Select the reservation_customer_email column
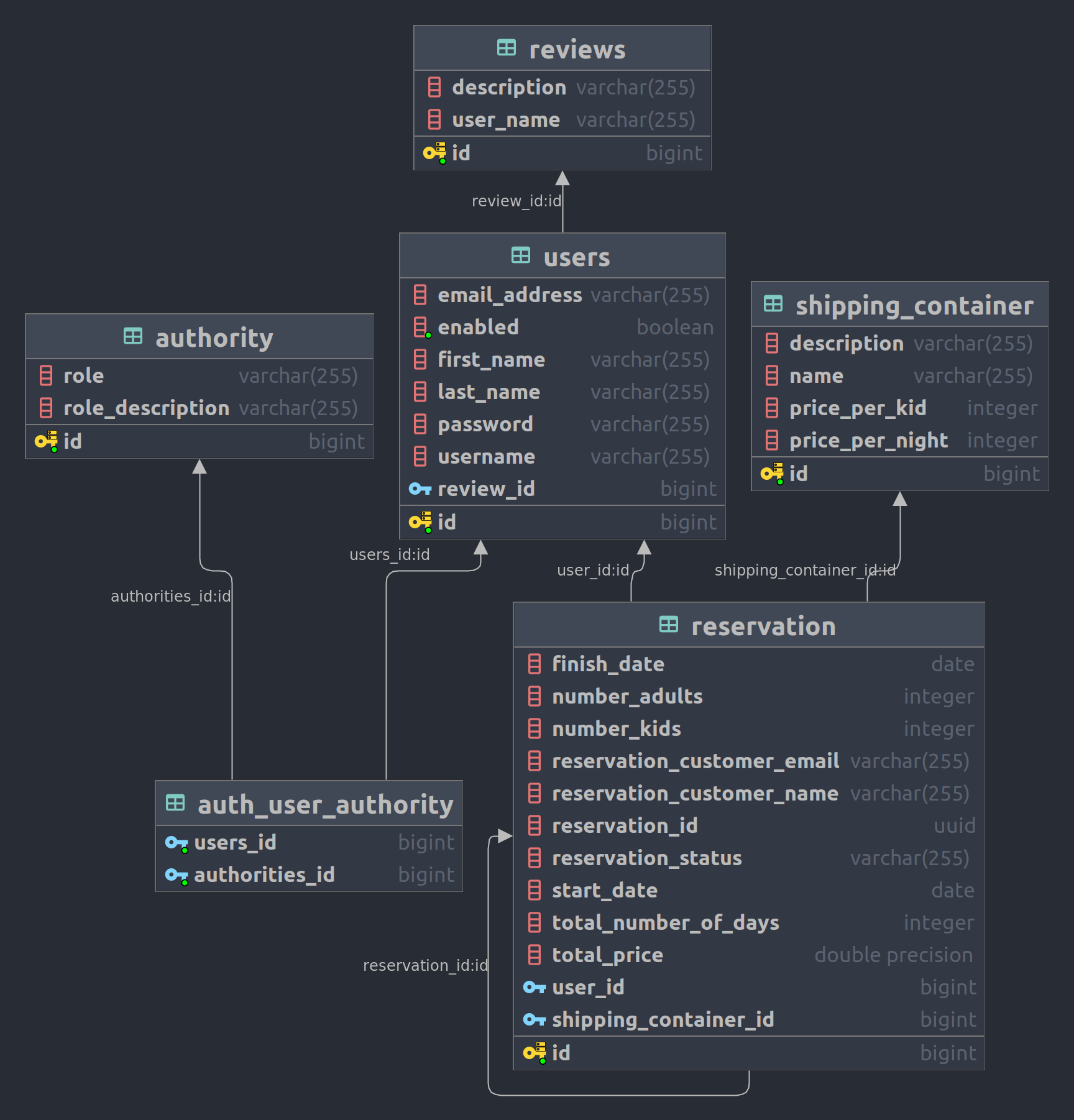1074x1120 pixels. 749,761
